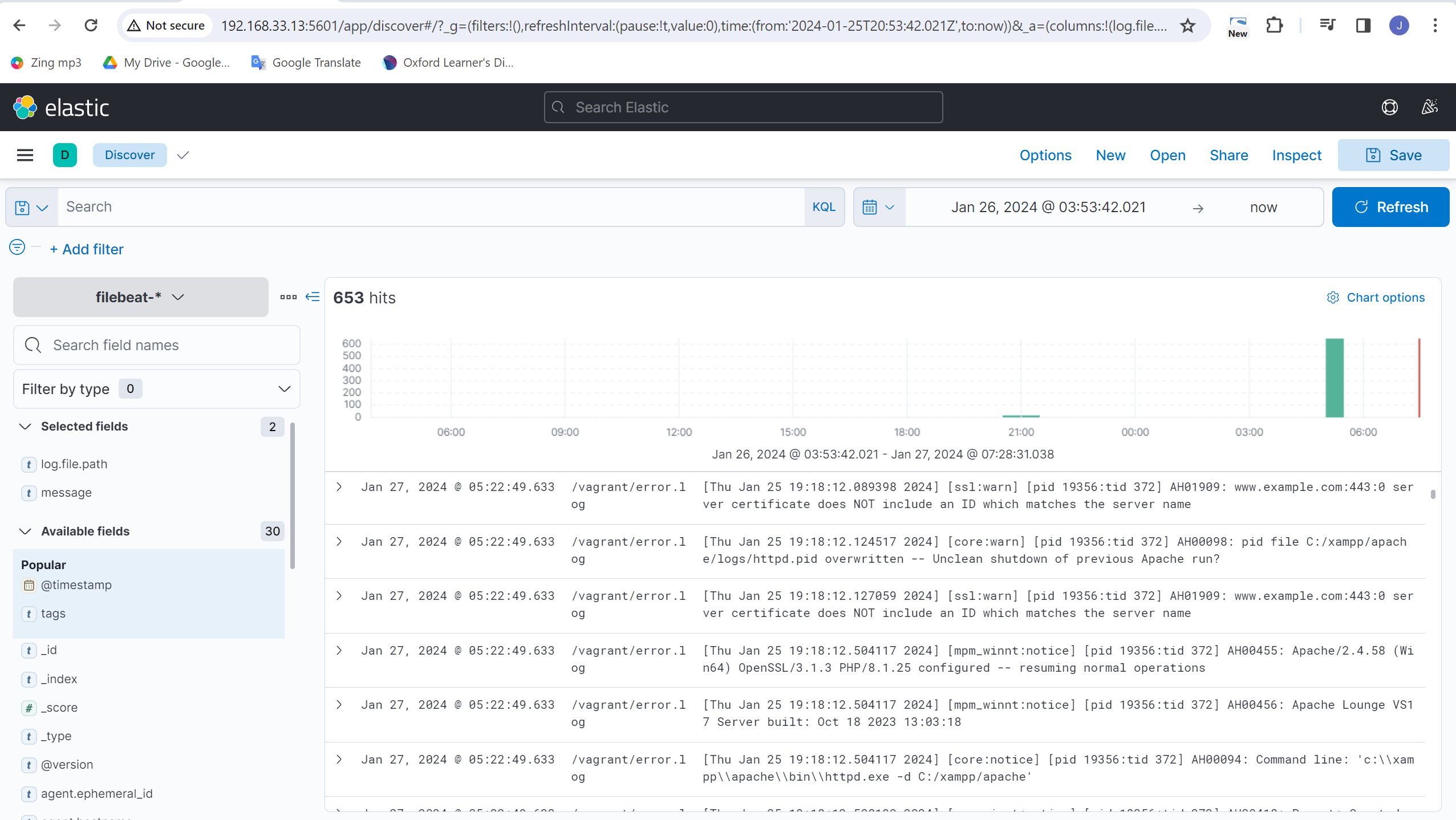This screenshot has height=820, width=1456.
Task: Bookmark page with the star icon
Action: click(1188, 26)
